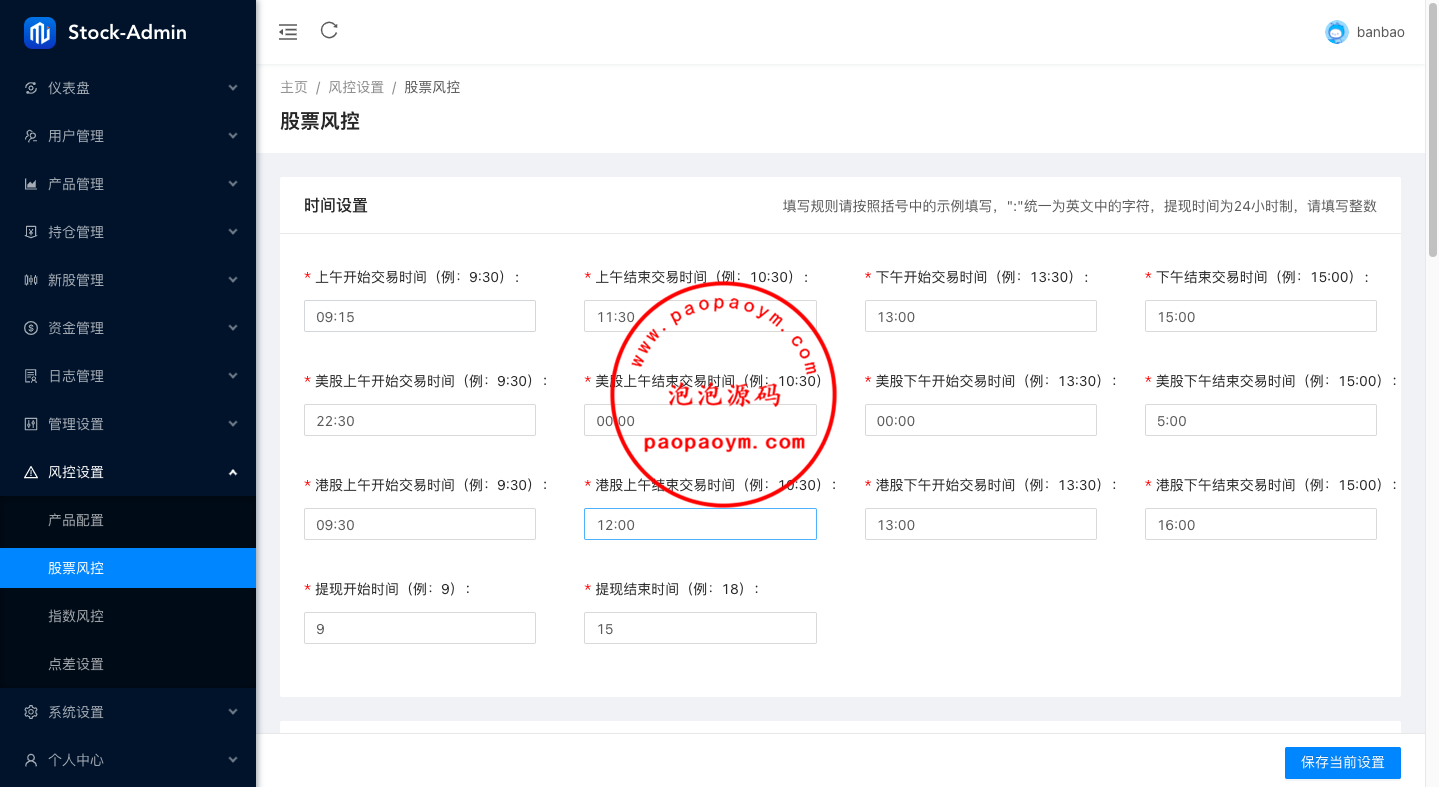Expand the 日志管理 menu chevron
The height and width of the screenshot is (787, 1439).
233,376
